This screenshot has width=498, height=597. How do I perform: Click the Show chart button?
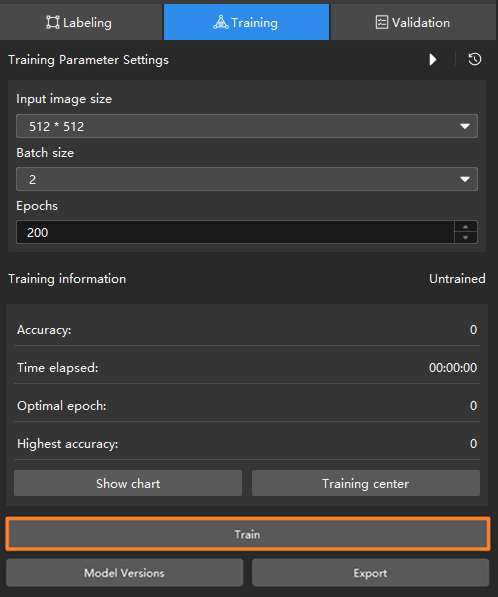coord(128,483)
